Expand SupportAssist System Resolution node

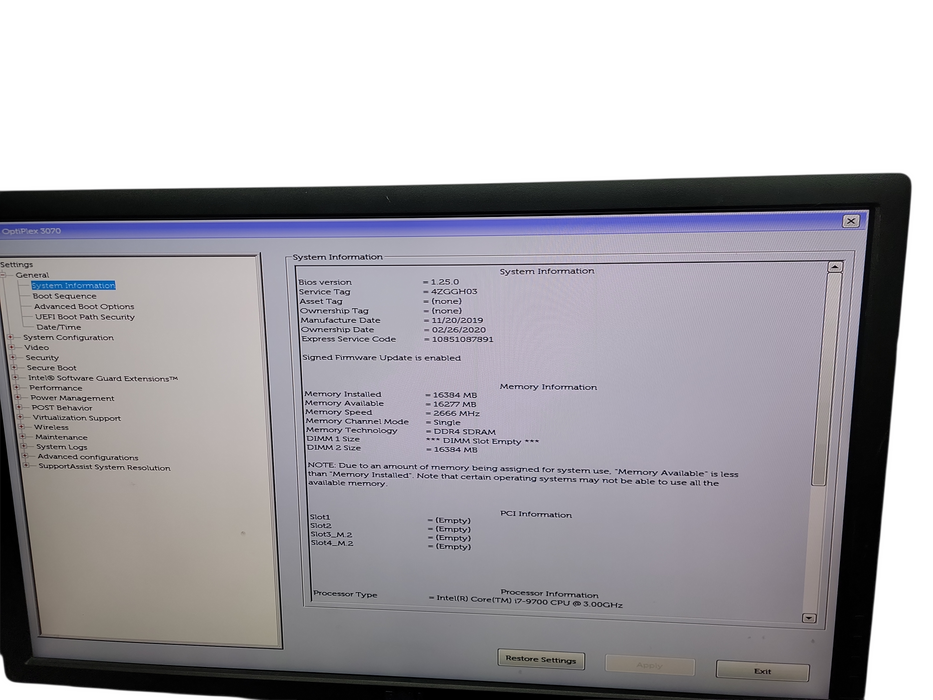point(26,466)
